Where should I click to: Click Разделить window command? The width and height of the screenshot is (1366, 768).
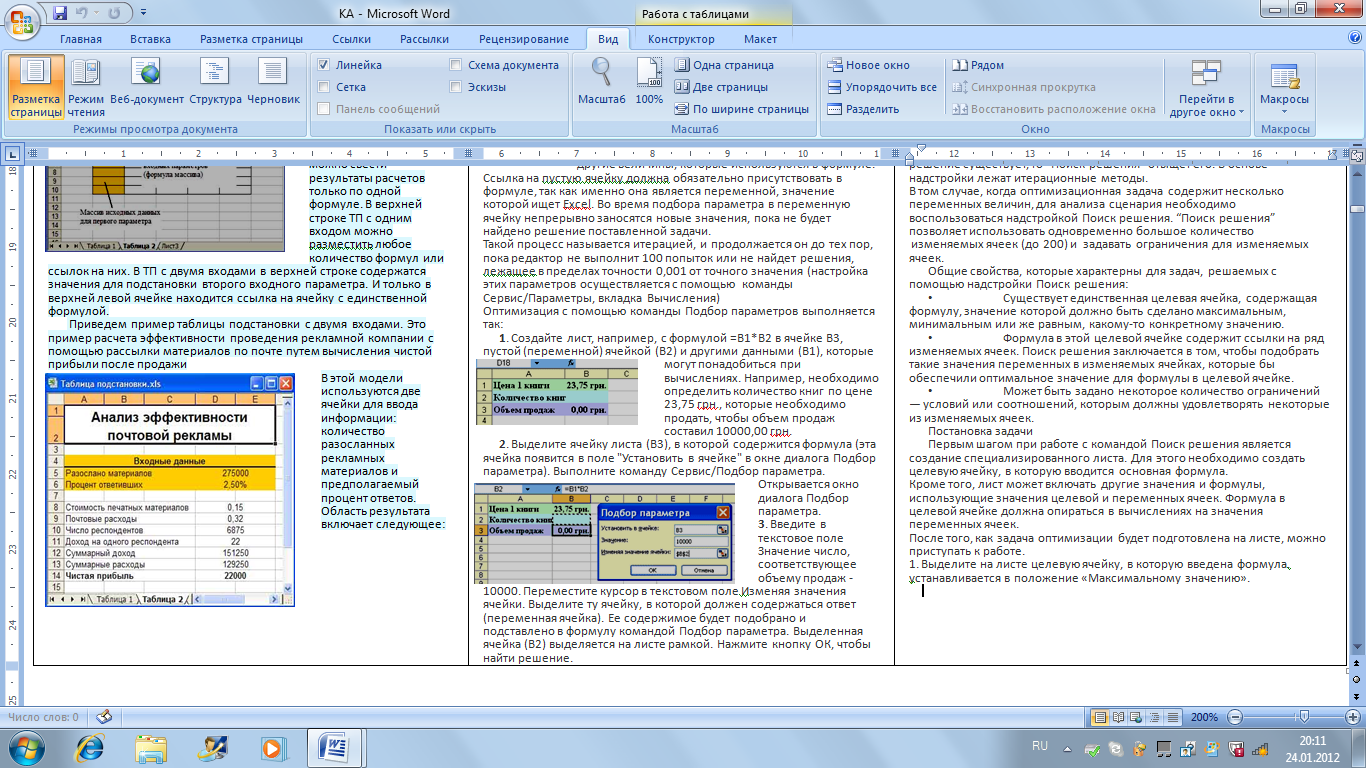pyautogui.click(x=864, y=109)
